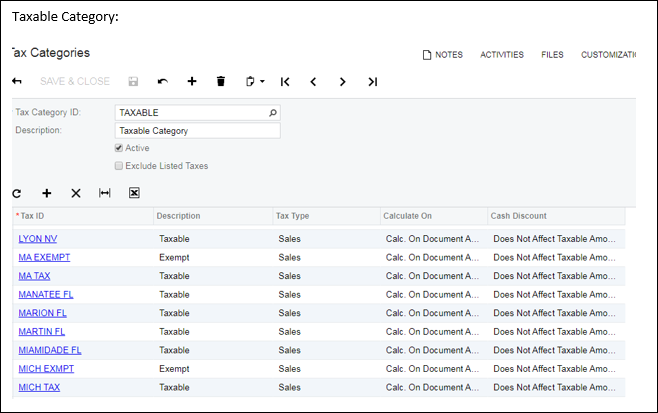
Task: Delete the selected grid row
Action: 75,193
